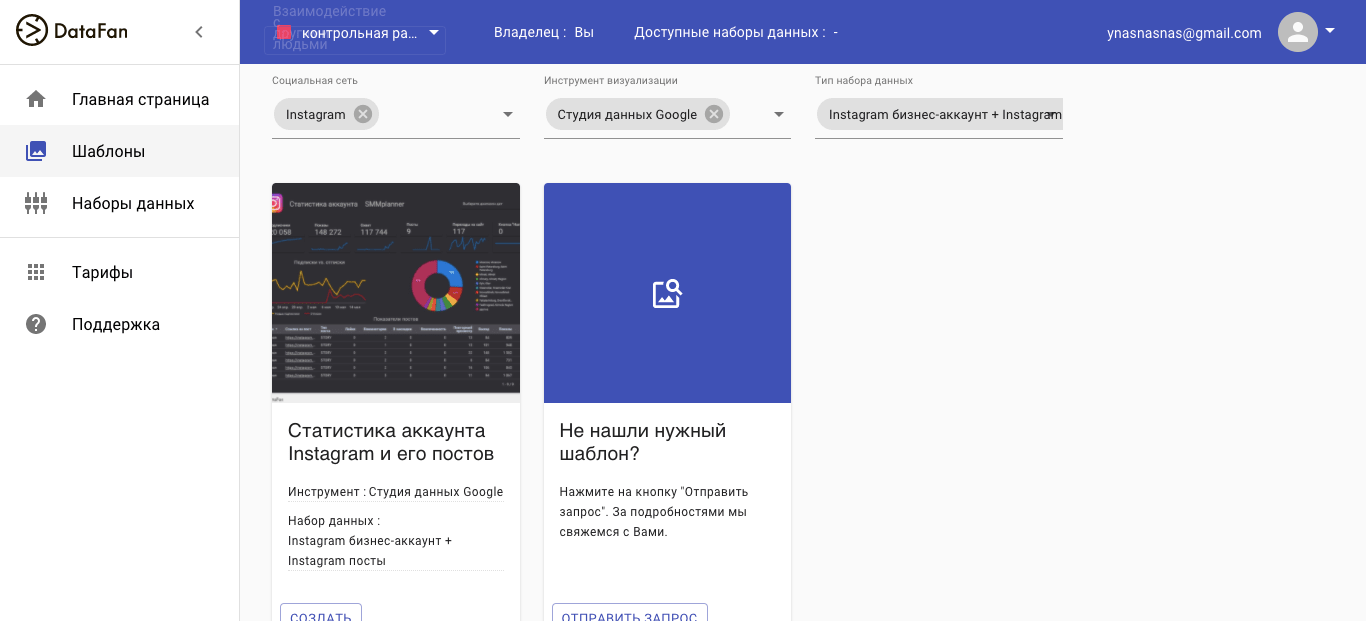Click the home icon beside Главная страница
The image size is (1366, 621).
pos(36,99)
